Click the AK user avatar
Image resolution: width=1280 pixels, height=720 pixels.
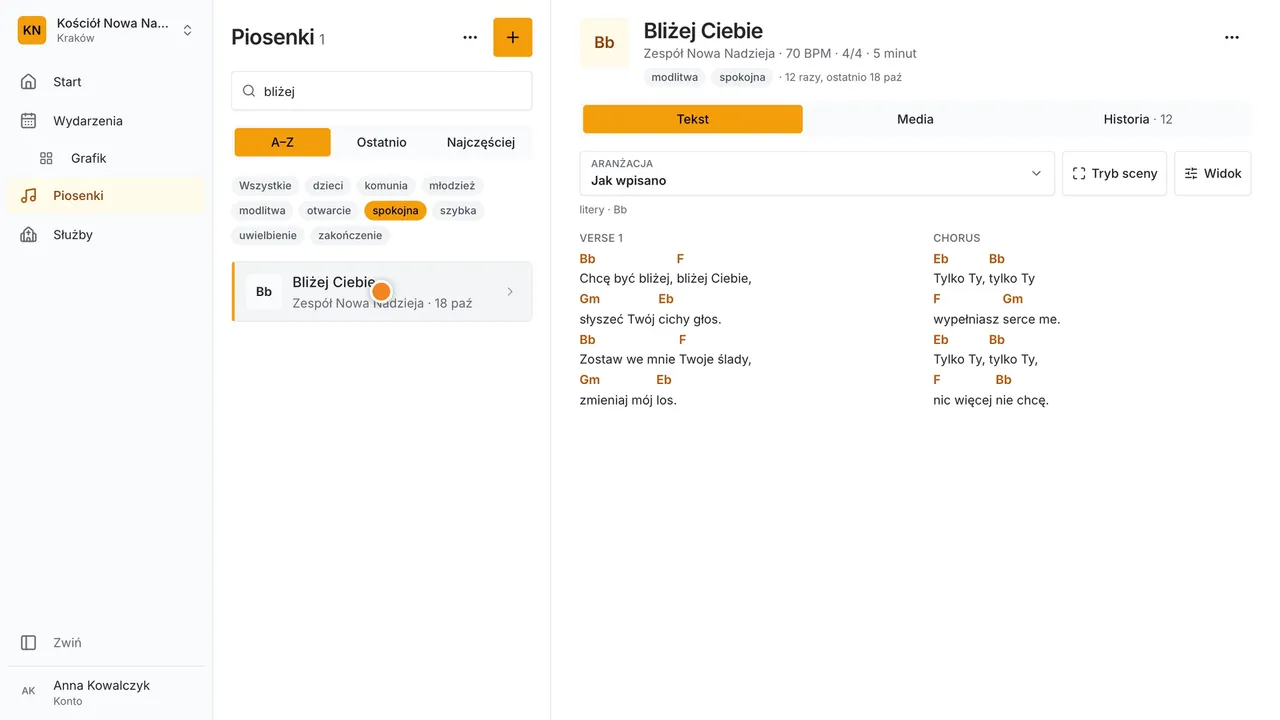tap(29, 691)
